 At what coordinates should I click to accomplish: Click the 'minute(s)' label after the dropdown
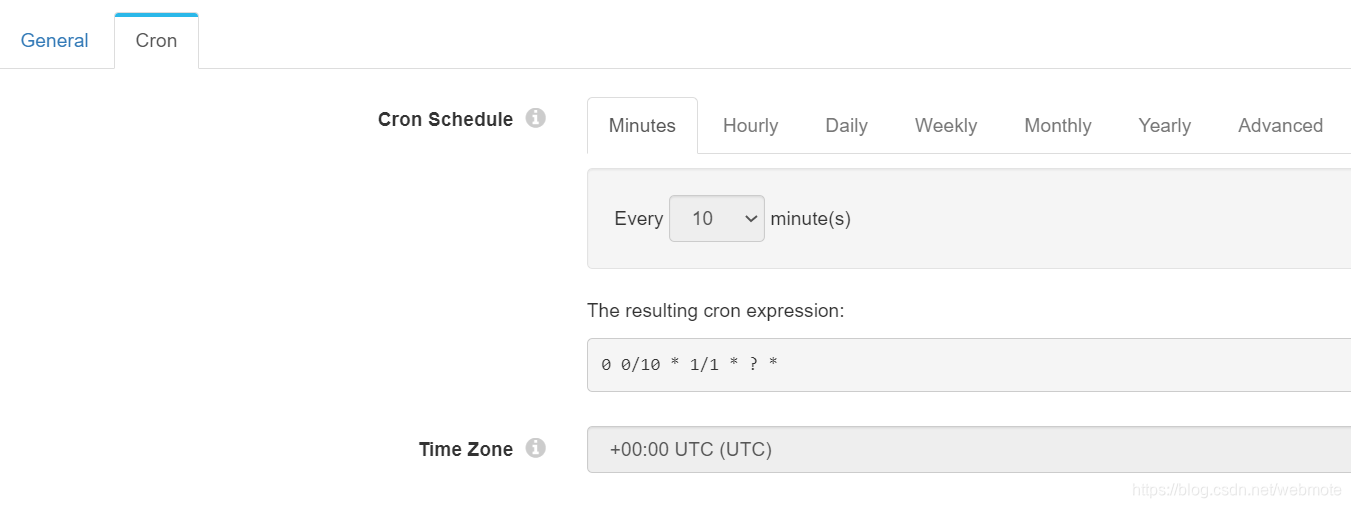pos(810,219)
